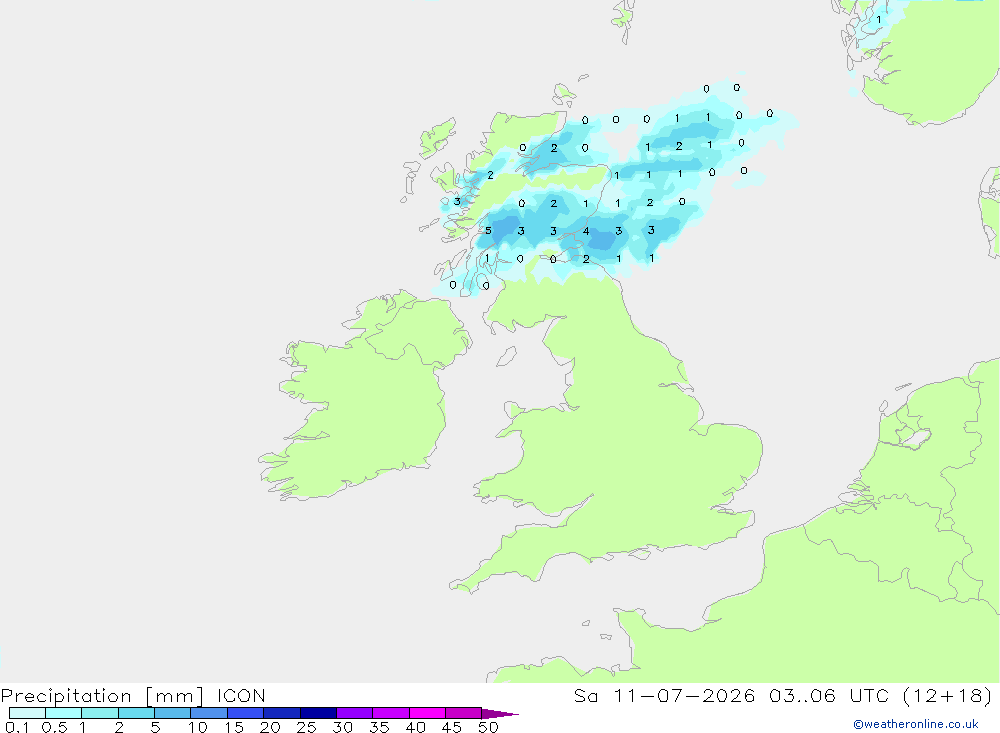Image resolution: width=1000 pixels, height=733 pixels.
Task: Select the 45–50 mm legend color swatch
Action: click(464, 713)
